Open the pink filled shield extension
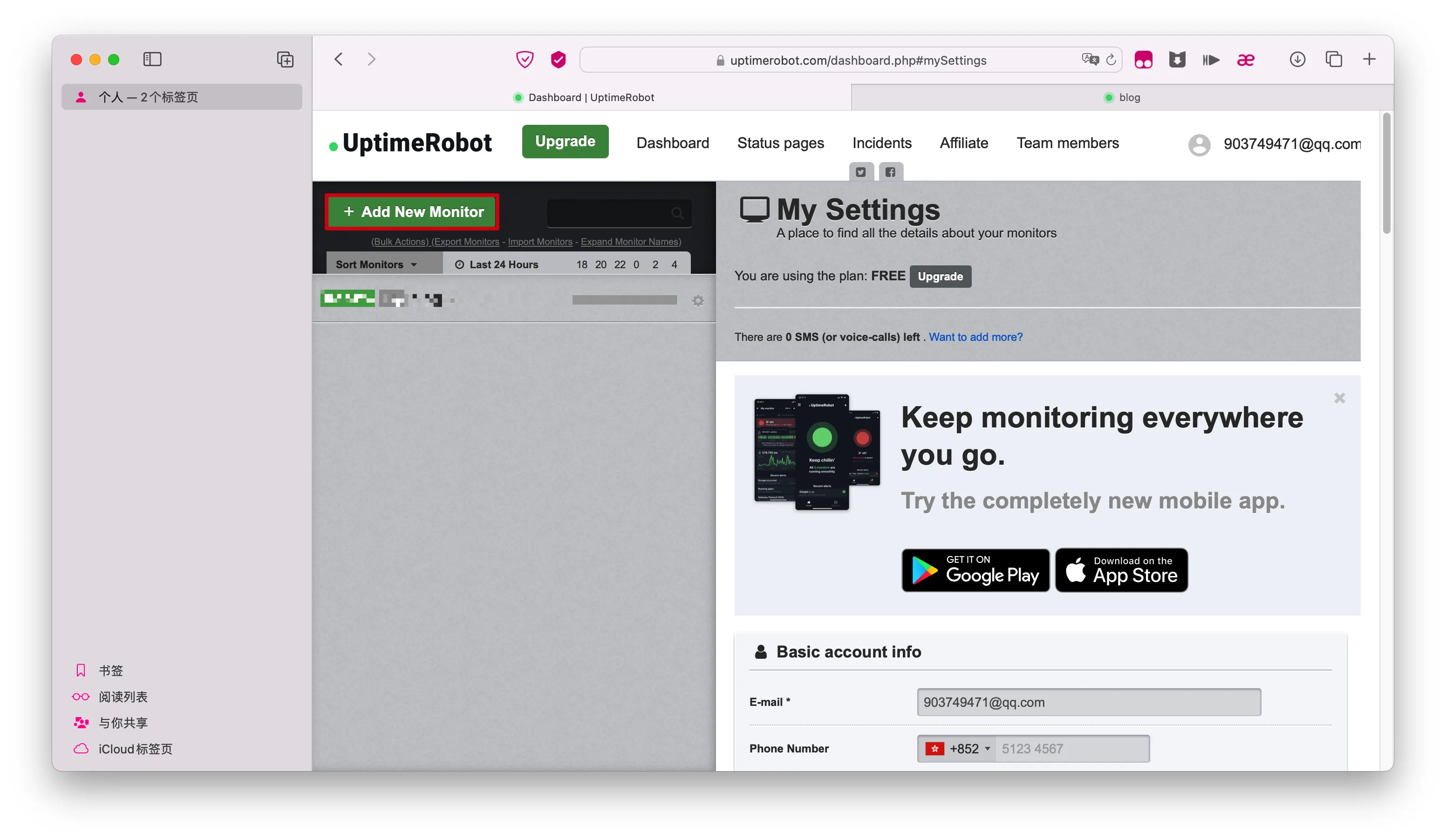 click(x=558, y=60)
